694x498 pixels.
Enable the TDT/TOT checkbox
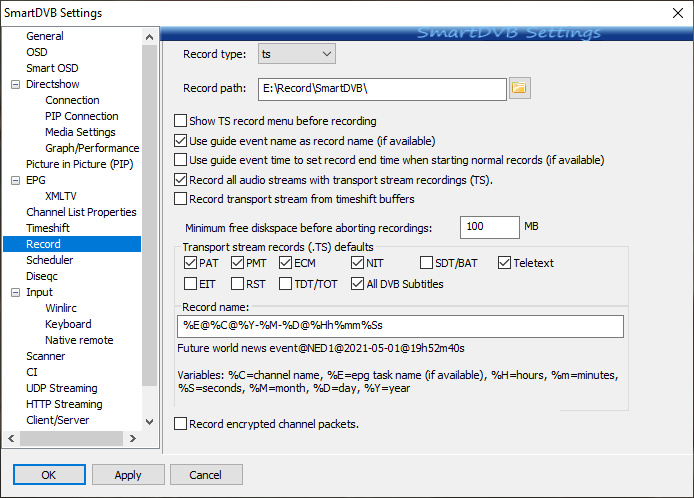tap(285, 284)
